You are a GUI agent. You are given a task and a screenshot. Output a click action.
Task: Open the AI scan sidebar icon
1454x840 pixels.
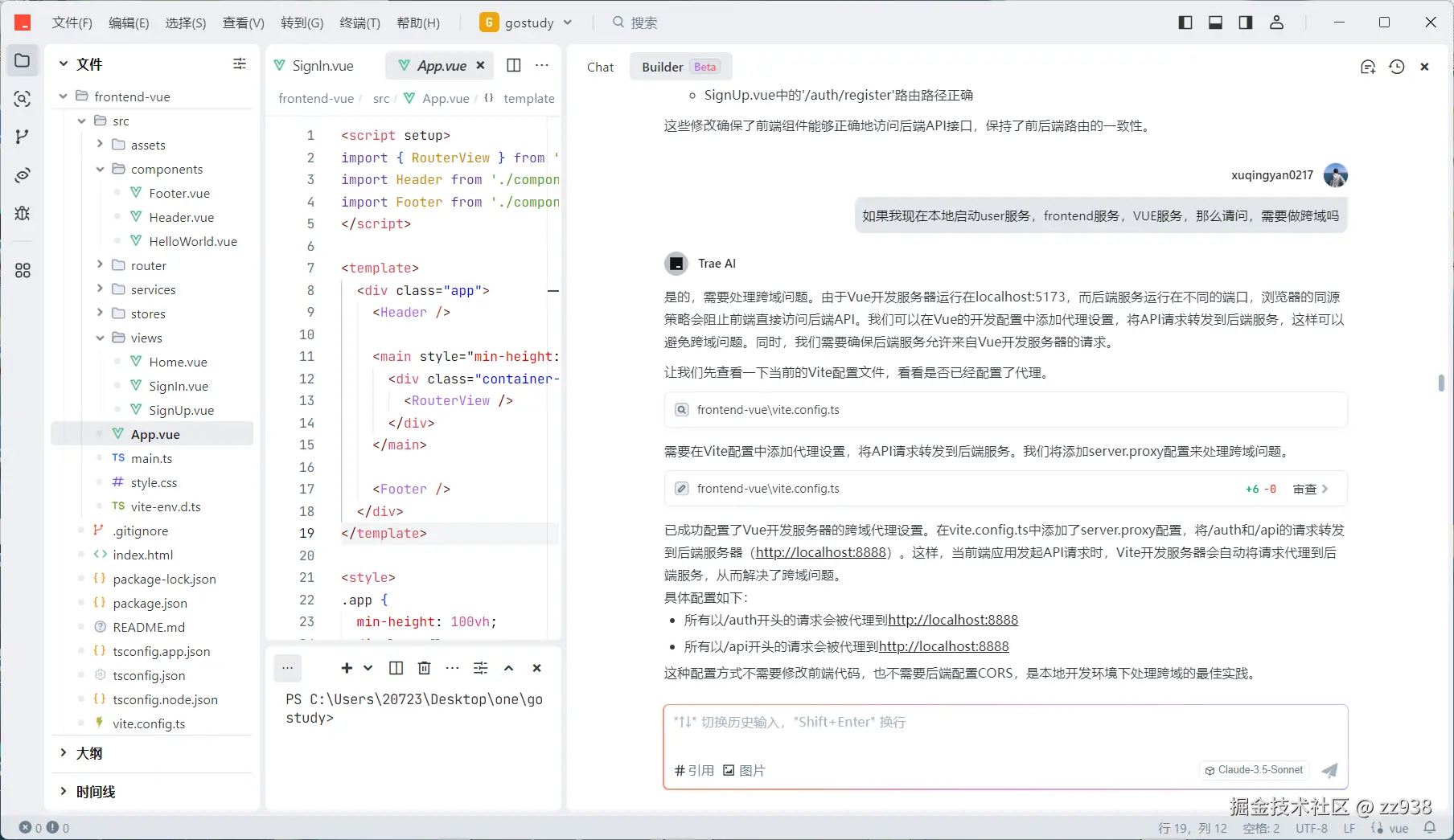point(23,99)
